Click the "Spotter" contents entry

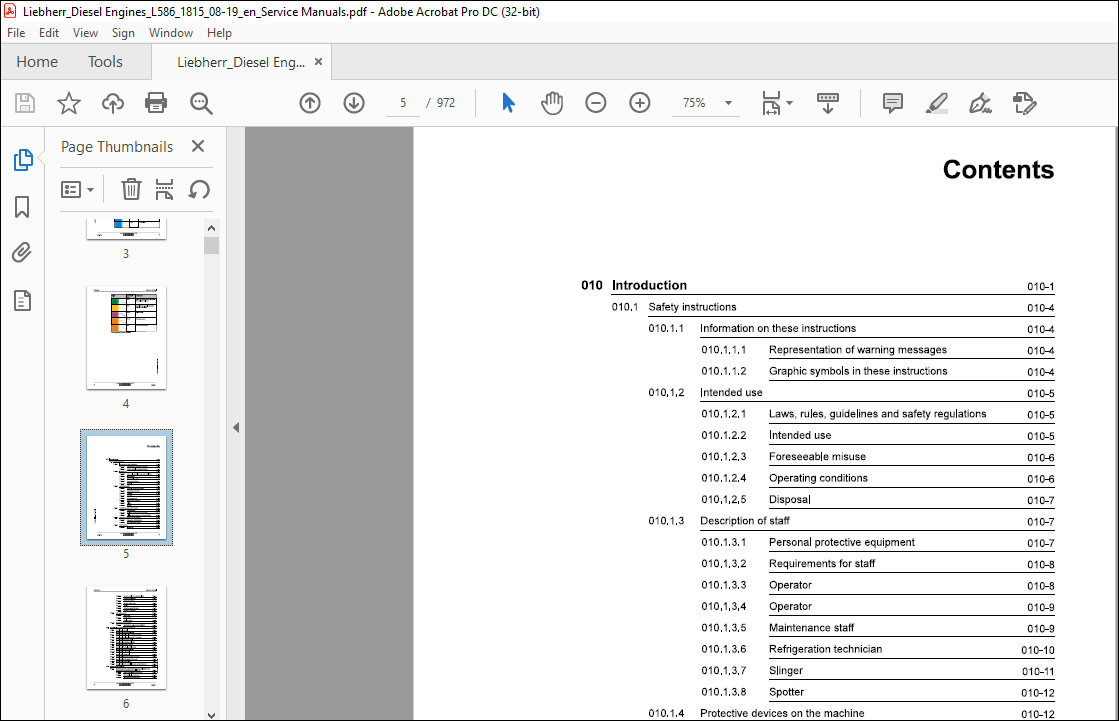(x=786, y=692)
